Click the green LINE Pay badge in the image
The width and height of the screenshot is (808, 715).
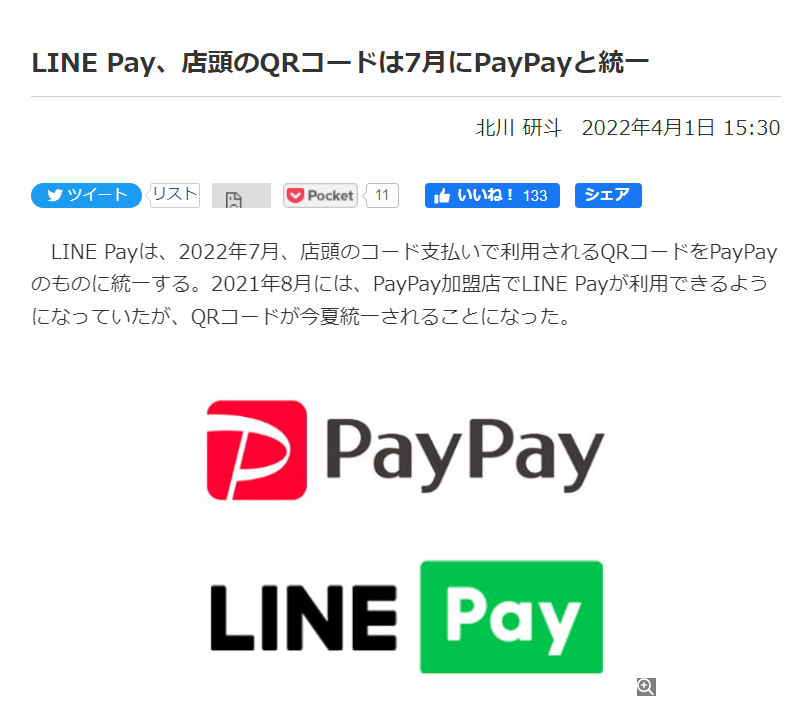pos(511,617)
